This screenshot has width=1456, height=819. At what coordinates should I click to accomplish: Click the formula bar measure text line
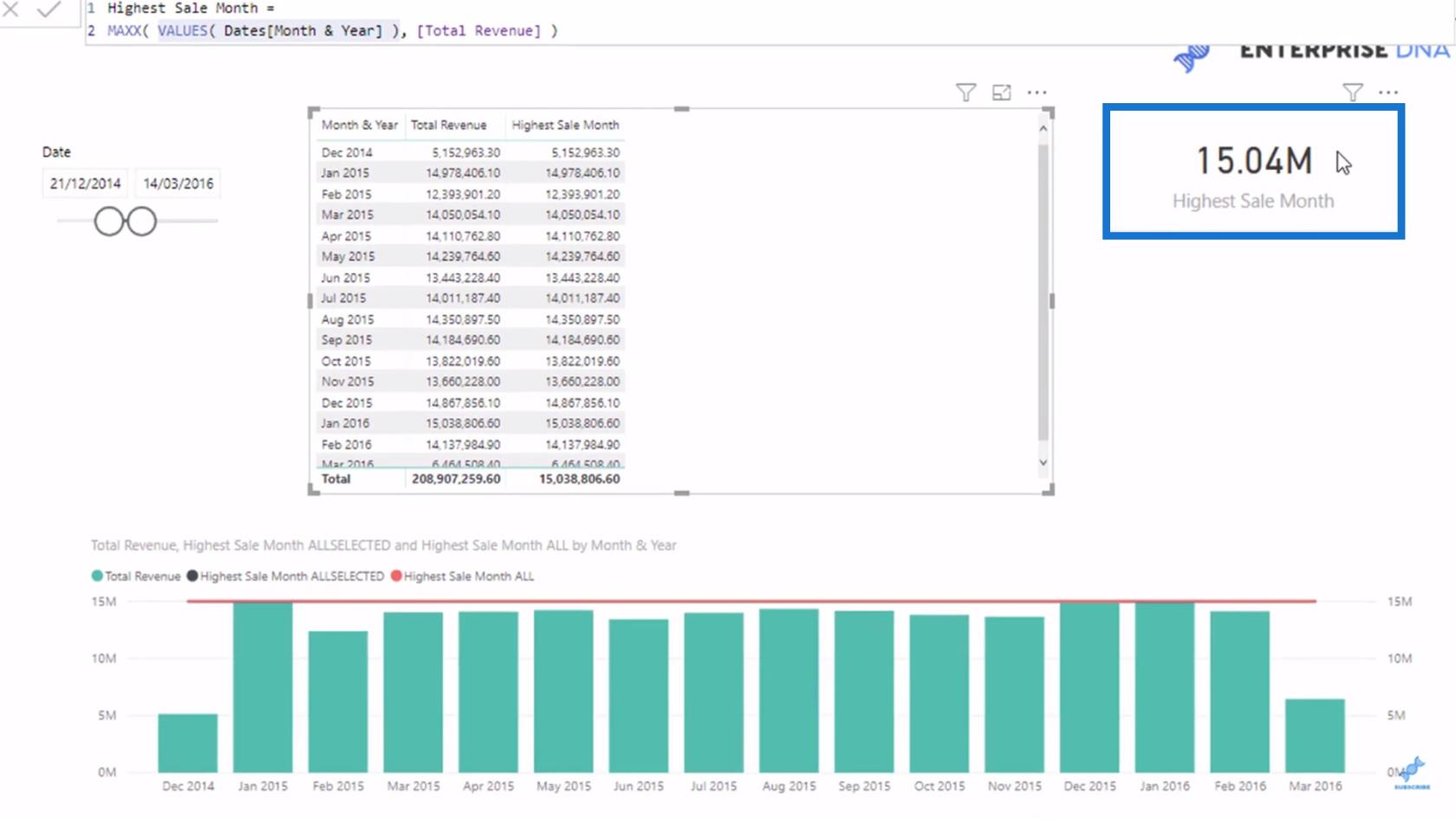333,30
